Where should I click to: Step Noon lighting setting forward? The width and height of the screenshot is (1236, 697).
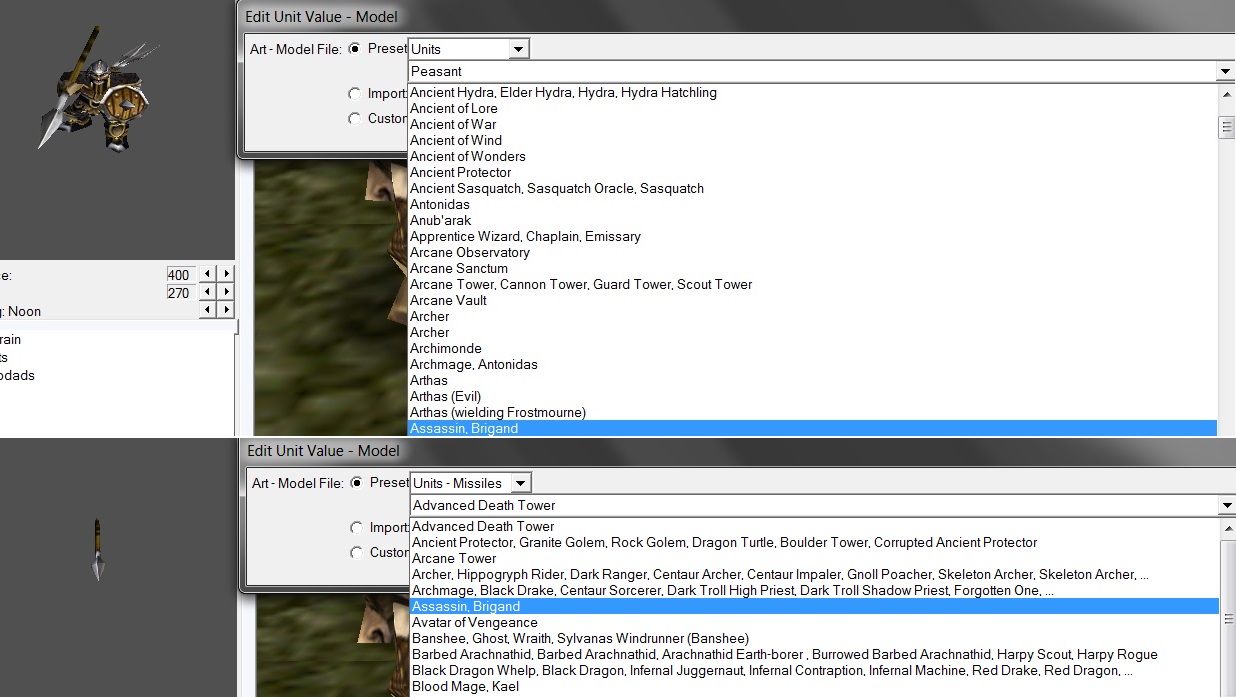(x=227, y=310)
